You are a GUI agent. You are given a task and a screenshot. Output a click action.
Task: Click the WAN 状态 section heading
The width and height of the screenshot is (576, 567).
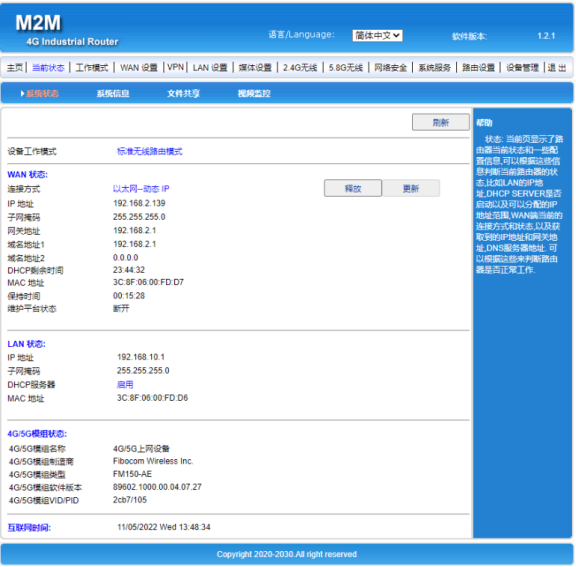pos(28,174)
